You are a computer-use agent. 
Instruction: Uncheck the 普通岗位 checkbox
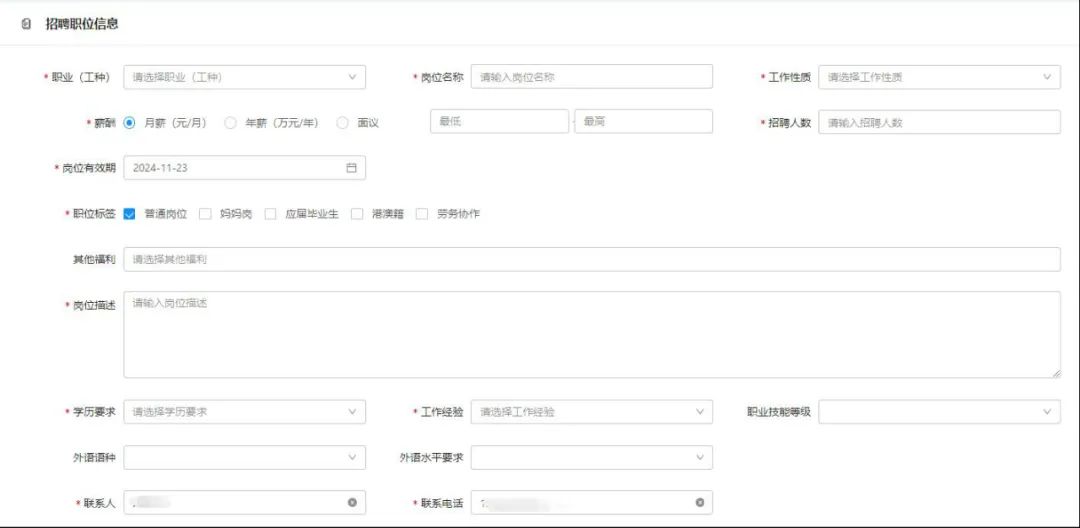130,214
